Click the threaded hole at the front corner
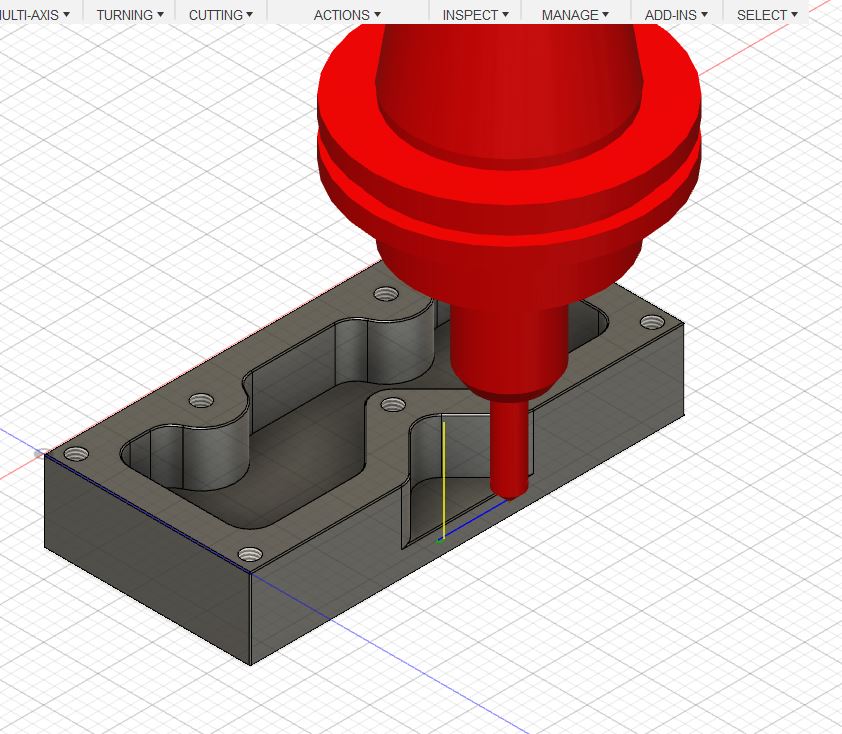The image size is (842, 734). pyautogui.click(x=249, y=553)
